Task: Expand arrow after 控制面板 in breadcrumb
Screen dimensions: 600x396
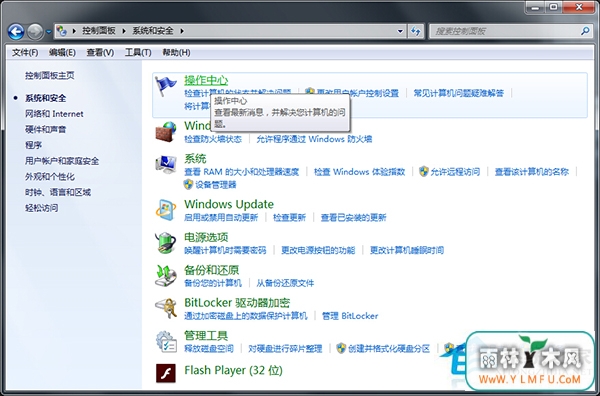Action: pos(124,31)
